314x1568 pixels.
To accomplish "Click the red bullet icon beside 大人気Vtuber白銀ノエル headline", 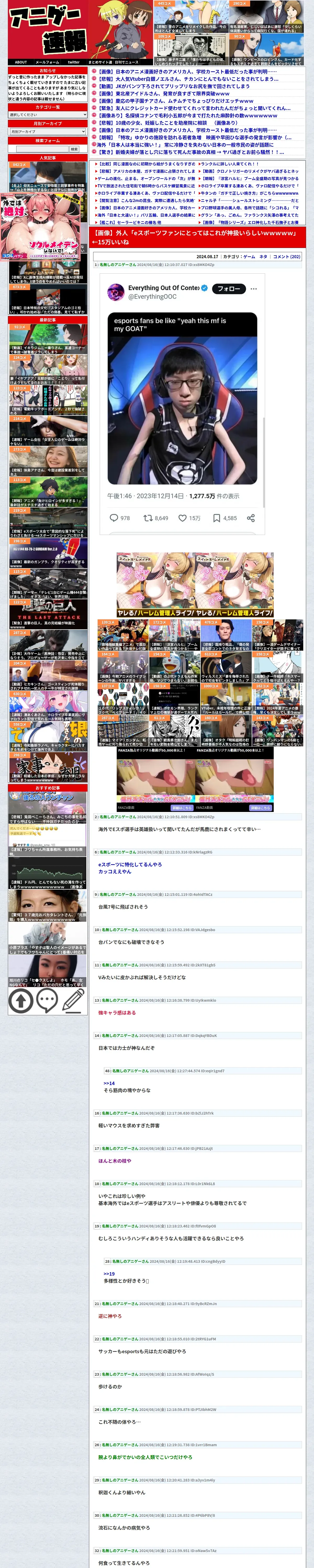I will (x=94, y=78).
